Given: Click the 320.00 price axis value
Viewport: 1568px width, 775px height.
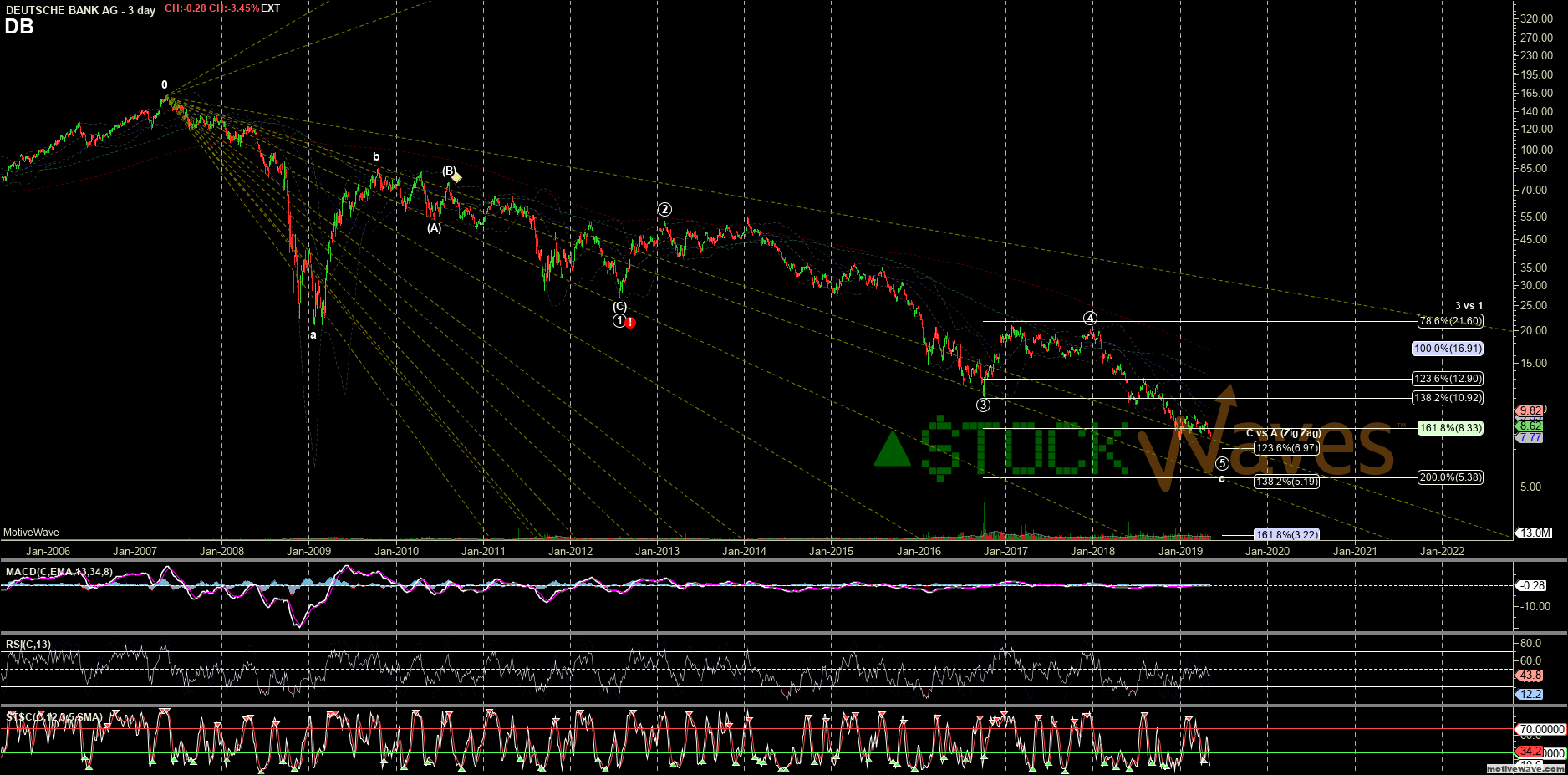Looking at the screenshot, I should point(1537,18).
